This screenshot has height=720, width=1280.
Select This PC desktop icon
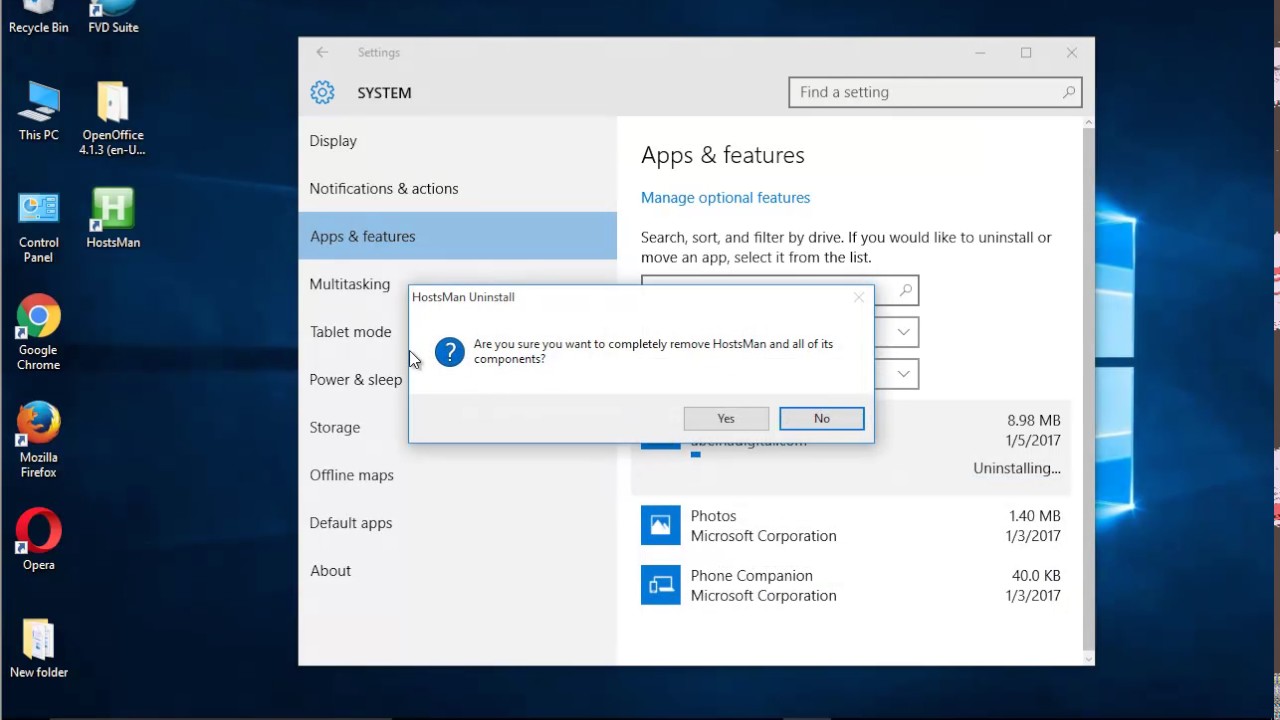(38, 110)
